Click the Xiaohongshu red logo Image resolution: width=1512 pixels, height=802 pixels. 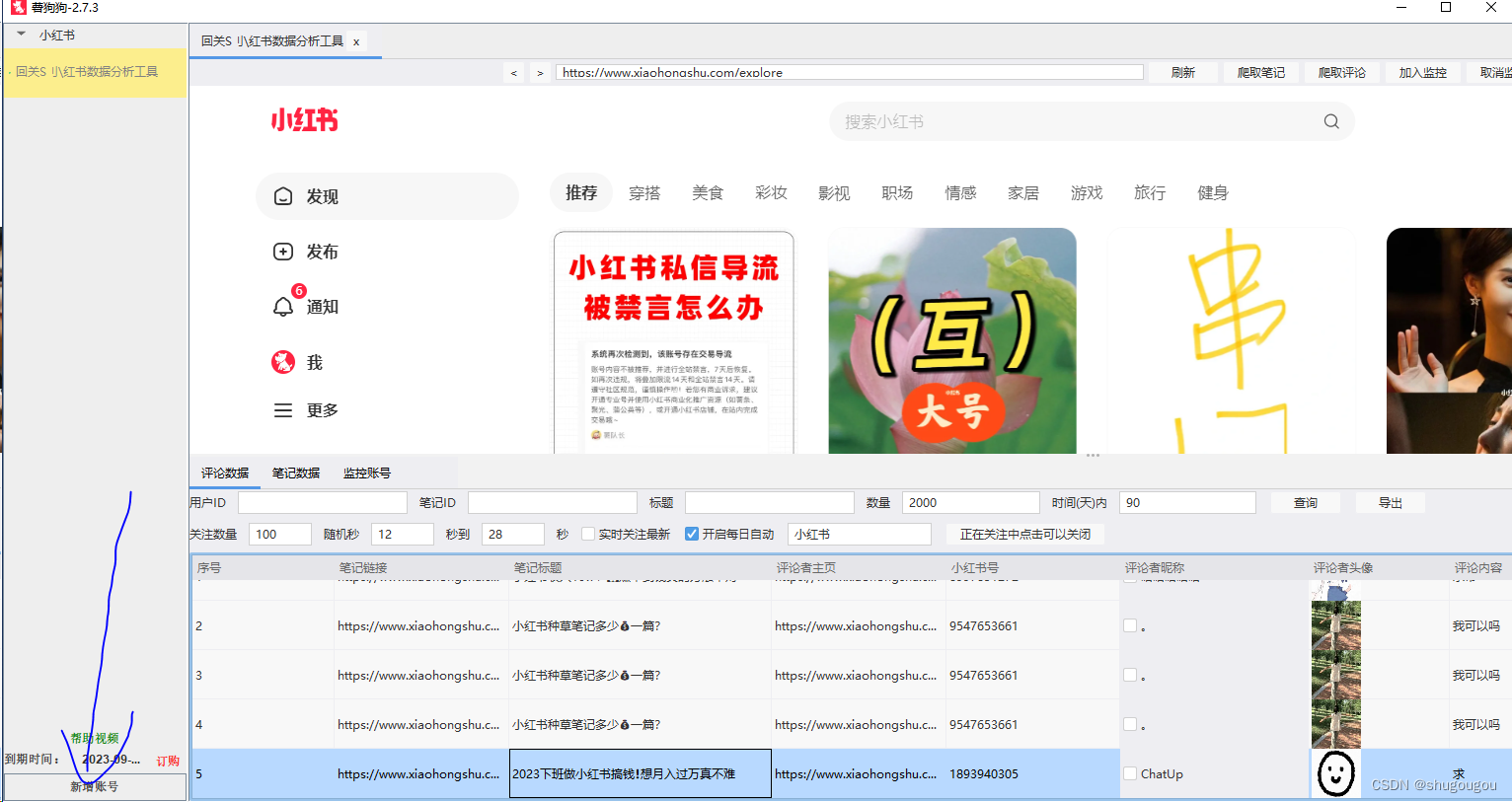tap(305, 120)
